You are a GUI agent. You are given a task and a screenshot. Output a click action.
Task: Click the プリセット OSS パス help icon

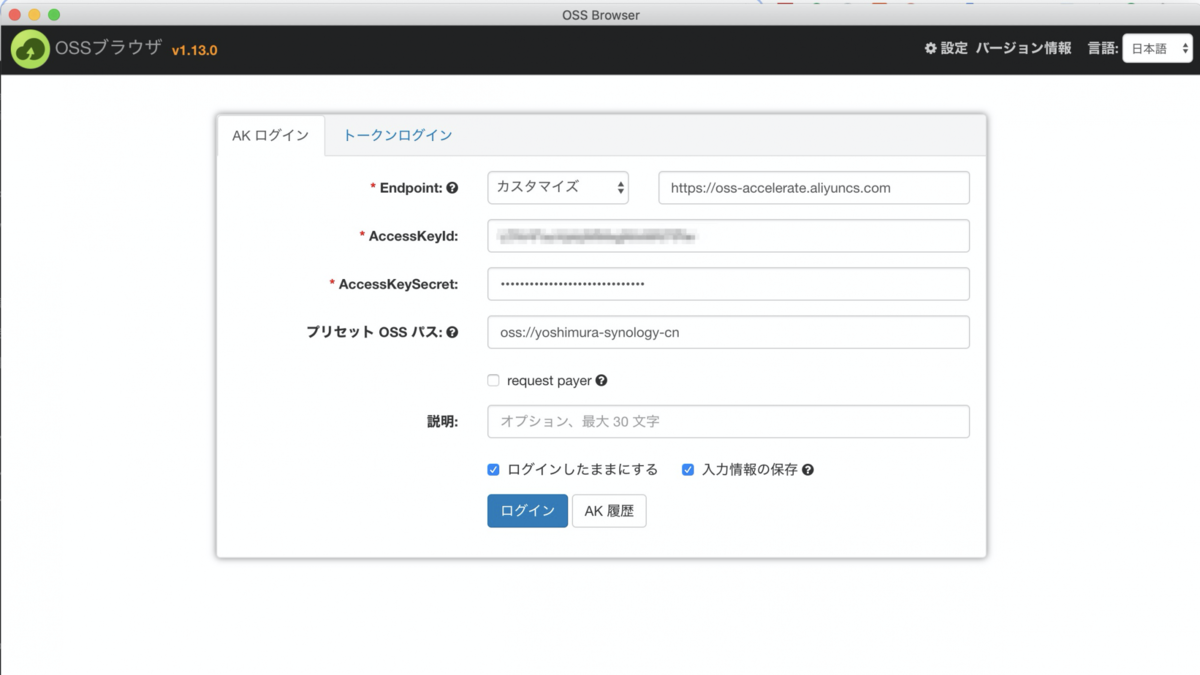pyautogui.click(x=452, y=332)
